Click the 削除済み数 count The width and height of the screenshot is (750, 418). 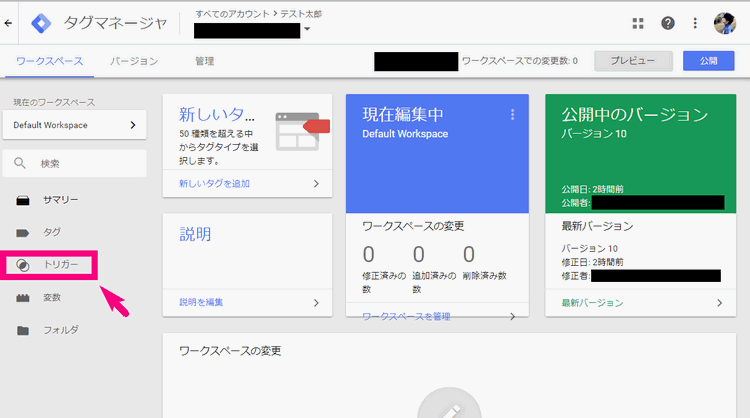coord(469,255)
